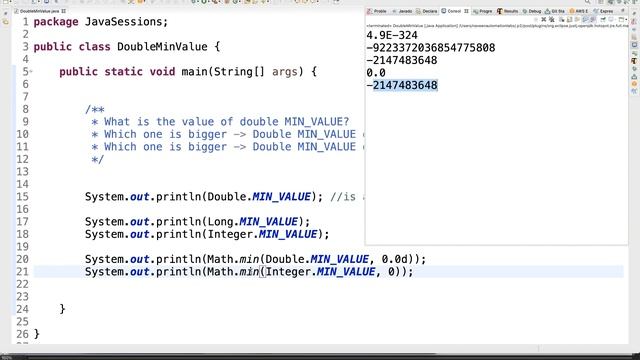The image size is (640, 360).
Task: Toggle show console when standard out changes
Action: (585, 20)
